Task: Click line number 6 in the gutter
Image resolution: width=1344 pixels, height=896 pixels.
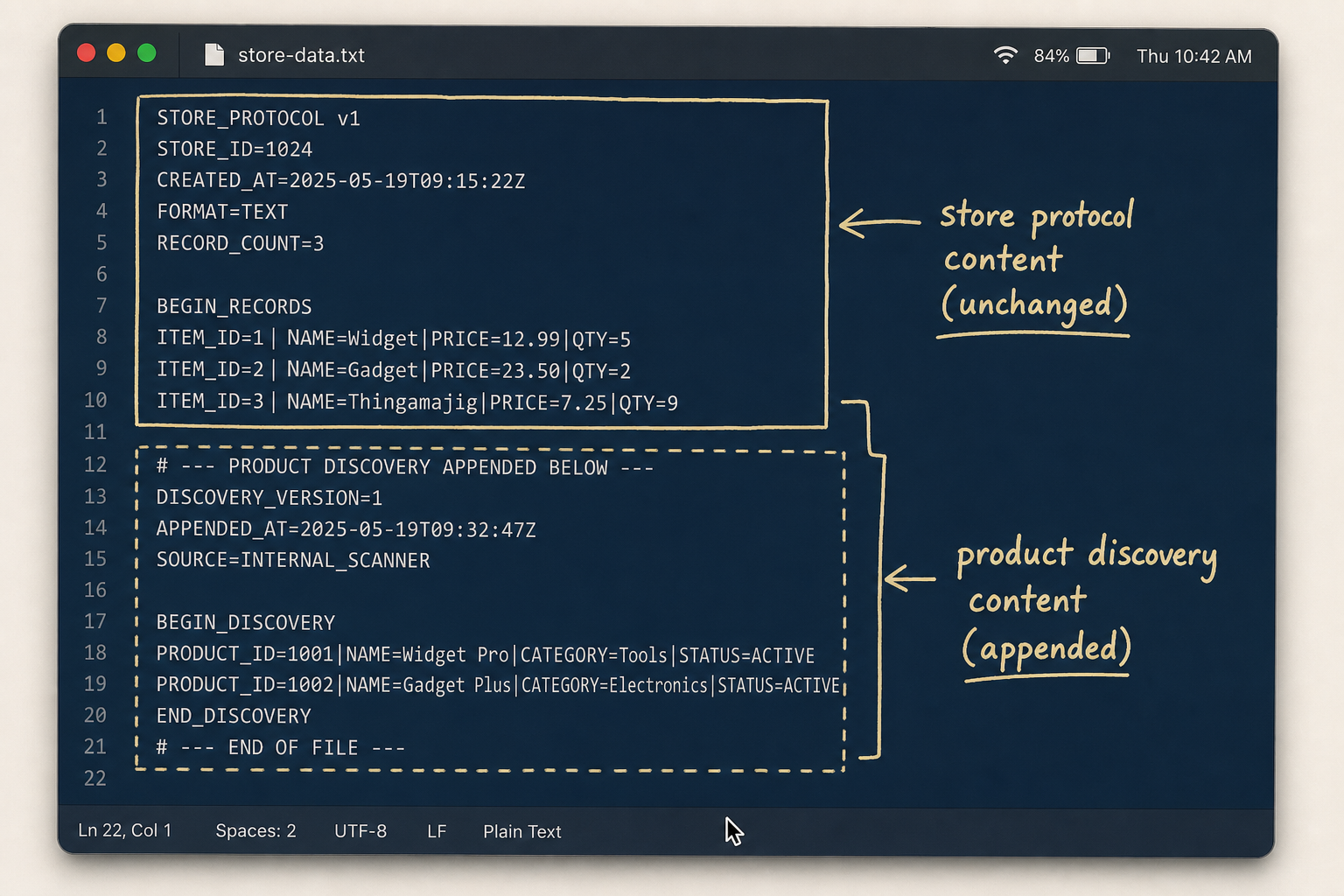Action: coord(102,275)
